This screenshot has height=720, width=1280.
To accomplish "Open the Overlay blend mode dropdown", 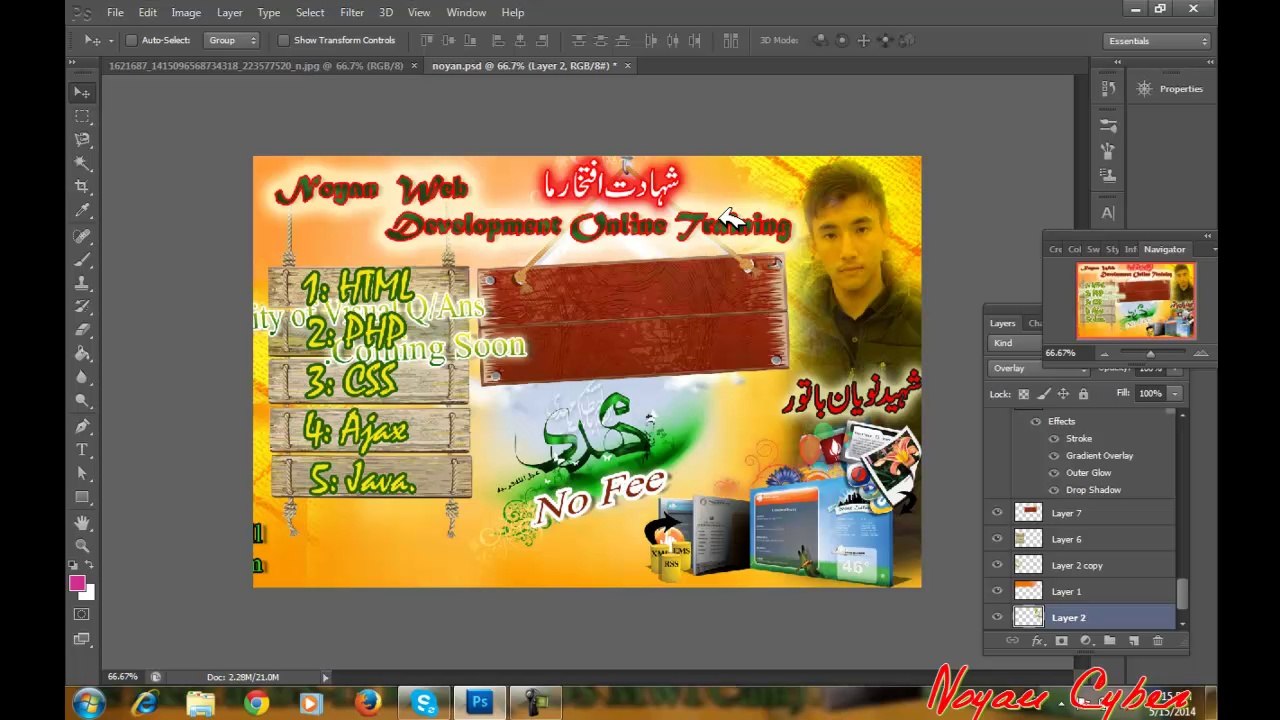I will click(1039, 368).
